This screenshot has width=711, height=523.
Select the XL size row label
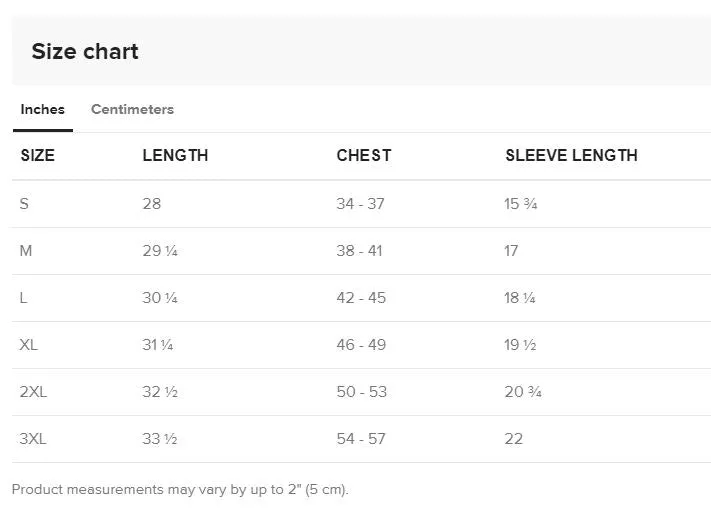[x=29, y=345]
